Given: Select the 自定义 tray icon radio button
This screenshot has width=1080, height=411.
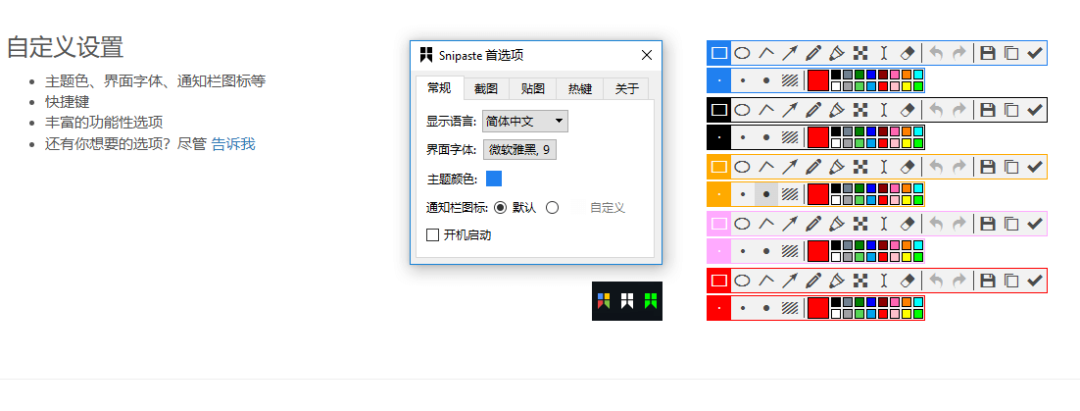Looking at the screenshot, I should 552,207.
